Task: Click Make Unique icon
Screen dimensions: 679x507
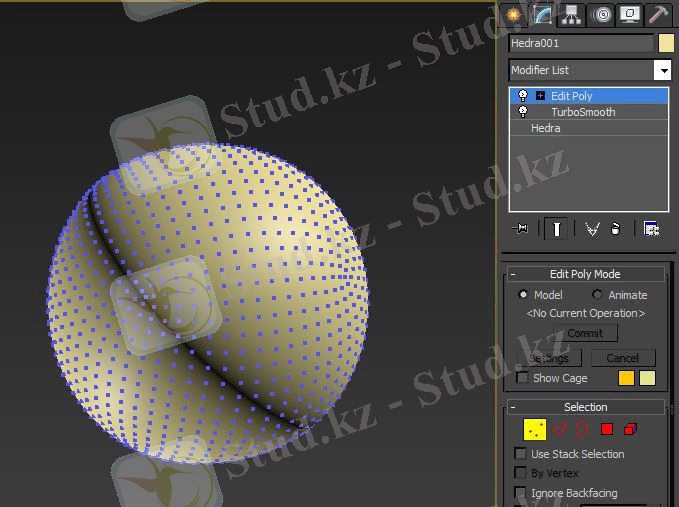Action: point(592,229)
